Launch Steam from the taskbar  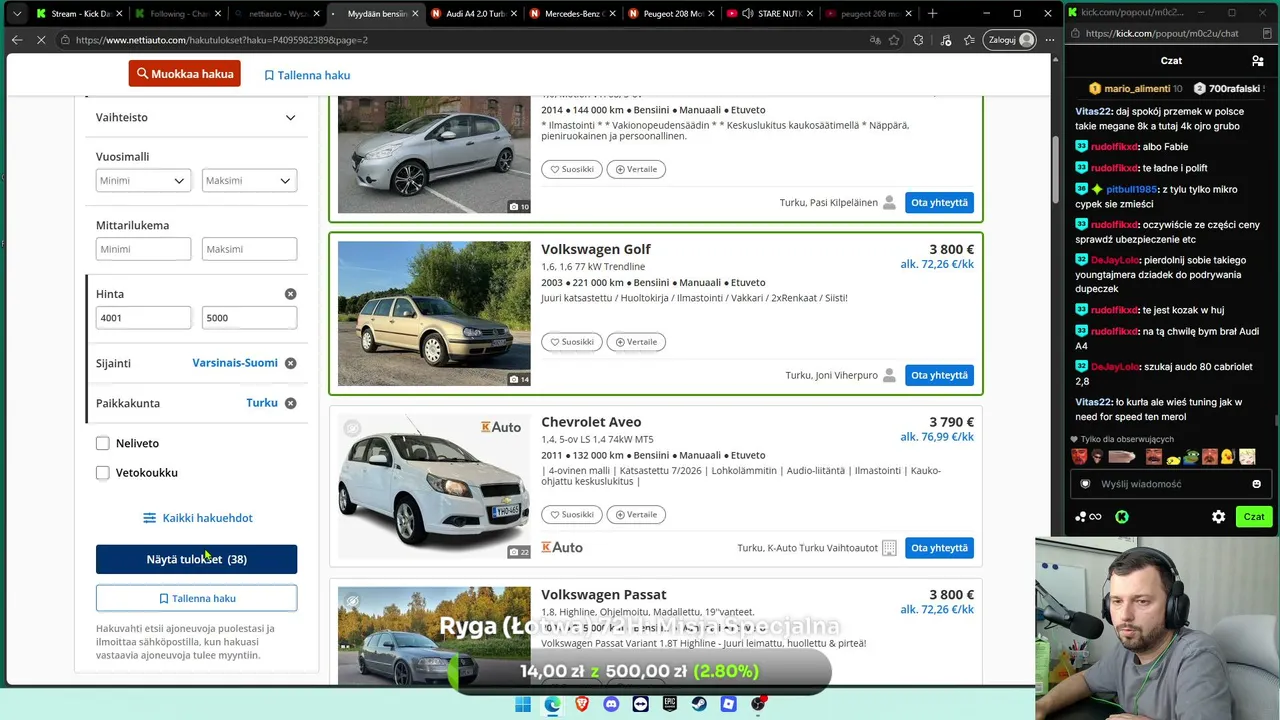(x=699, y=704)
